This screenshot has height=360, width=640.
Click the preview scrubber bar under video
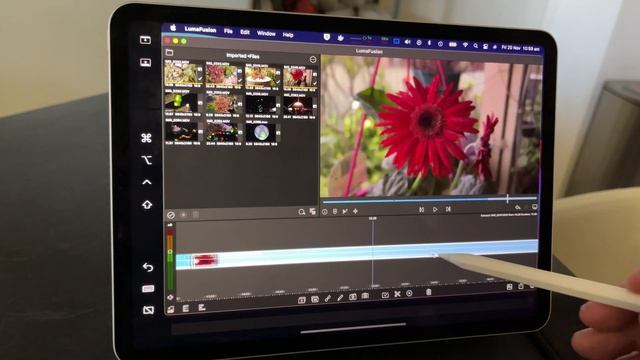[x=429, y=200]
